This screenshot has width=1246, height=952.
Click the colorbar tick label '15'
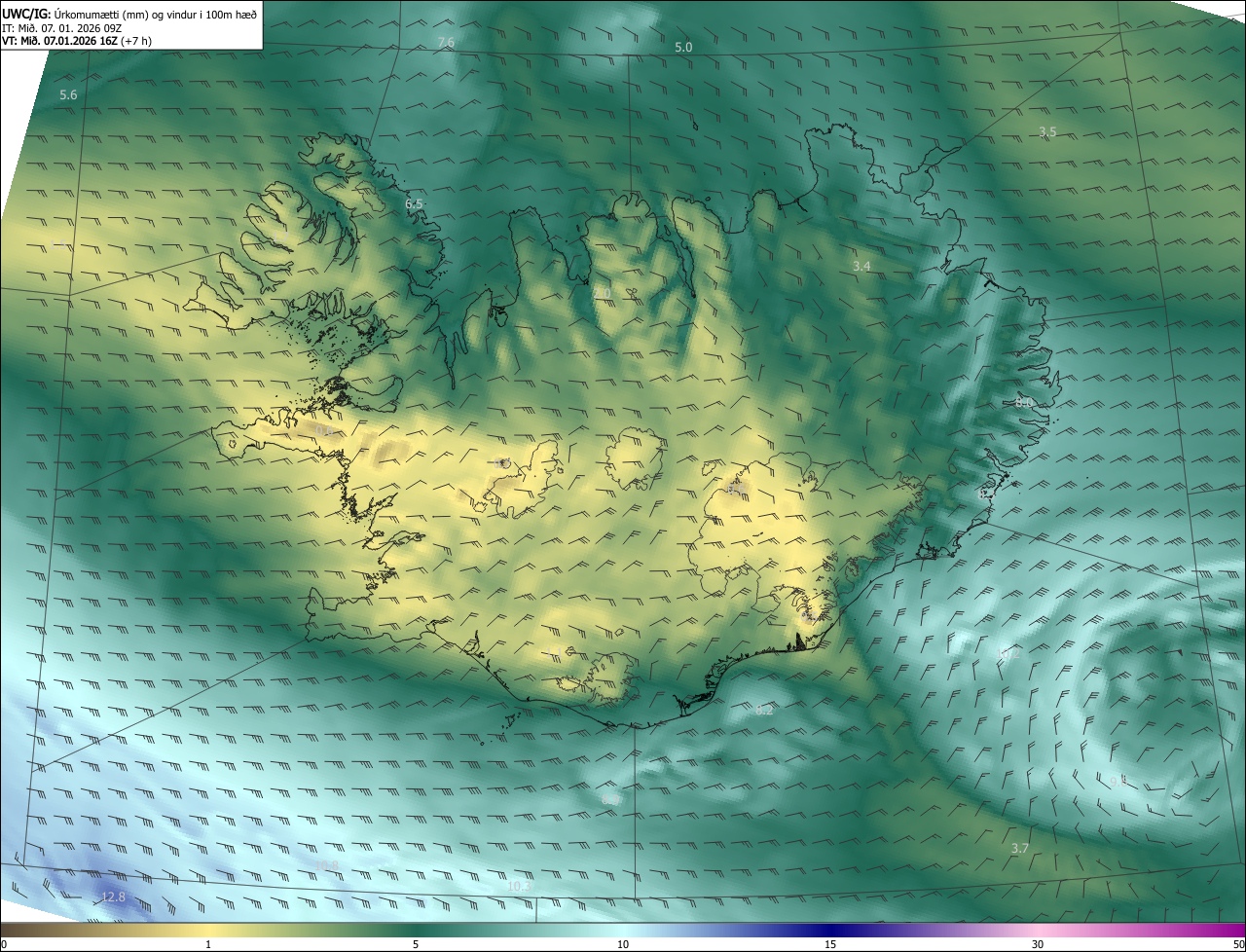coord(830,945)
